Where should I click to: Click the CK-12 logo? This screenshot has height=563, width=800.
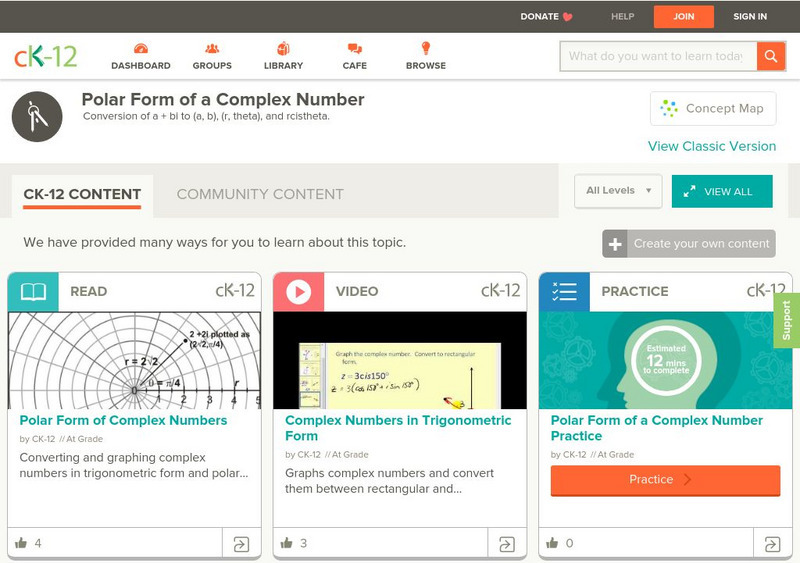click(45, 56)
